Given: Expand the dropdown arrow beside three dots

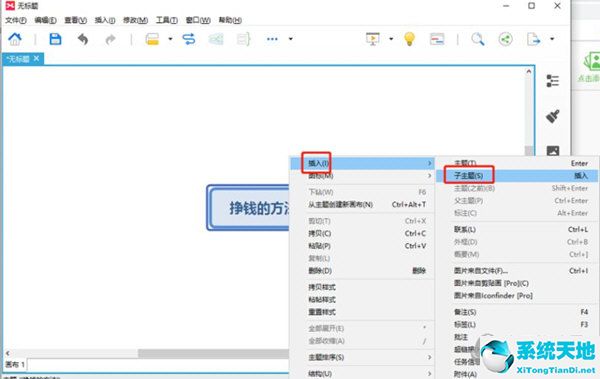Looking at the screenshot, I should pyautogui.click(x=290, y=39).
